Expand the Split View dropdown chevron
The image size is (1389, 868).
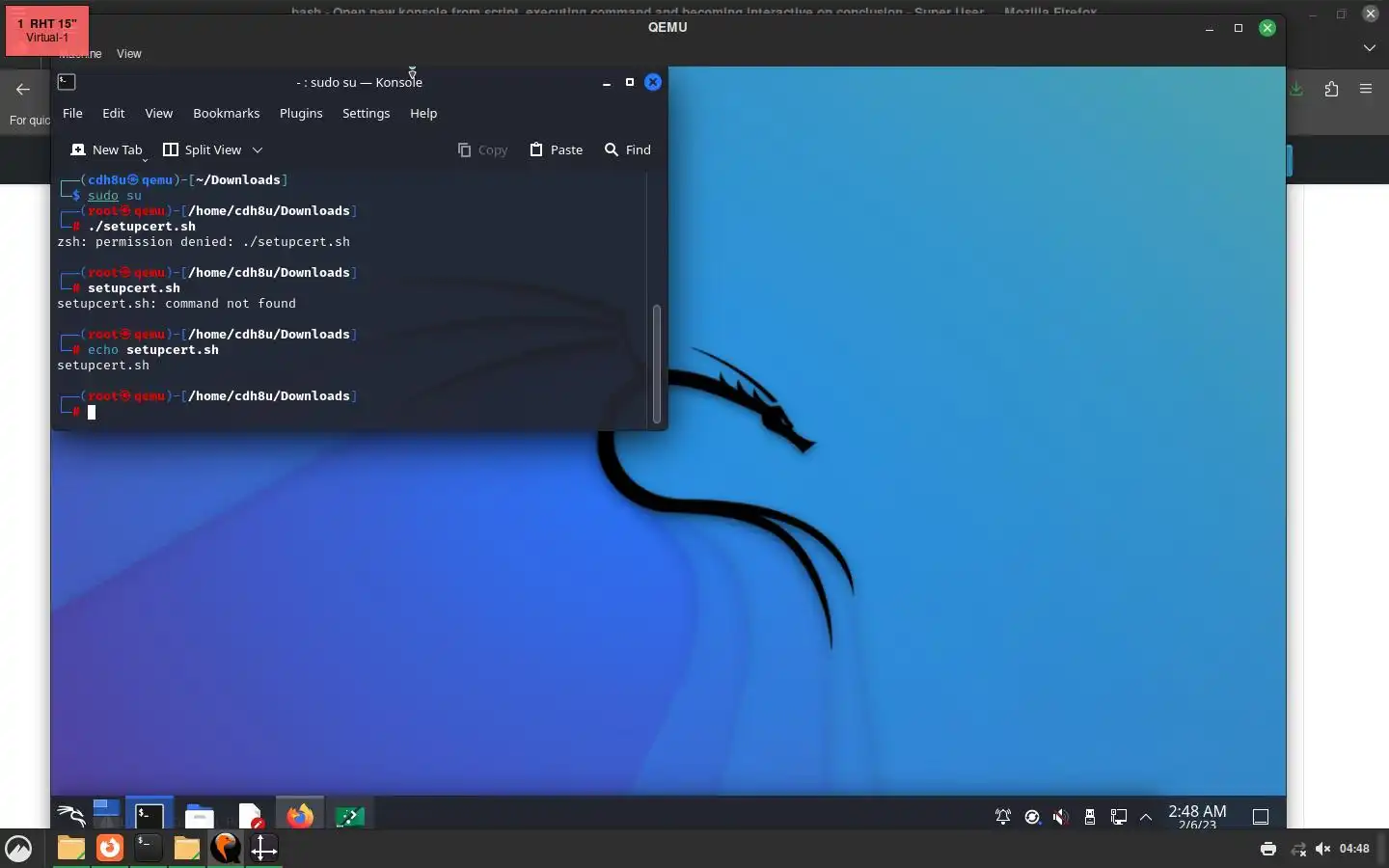258,149
